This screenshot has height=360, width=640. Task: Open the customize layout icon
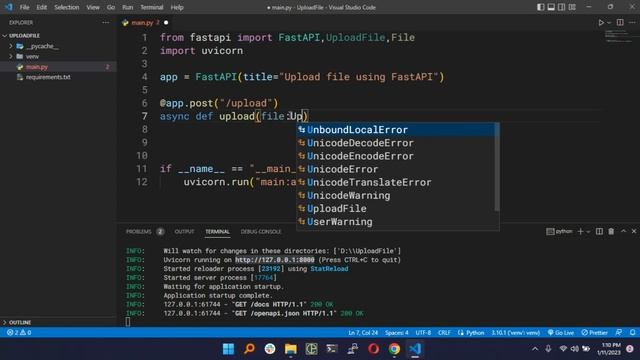click(x=572, y=7)
